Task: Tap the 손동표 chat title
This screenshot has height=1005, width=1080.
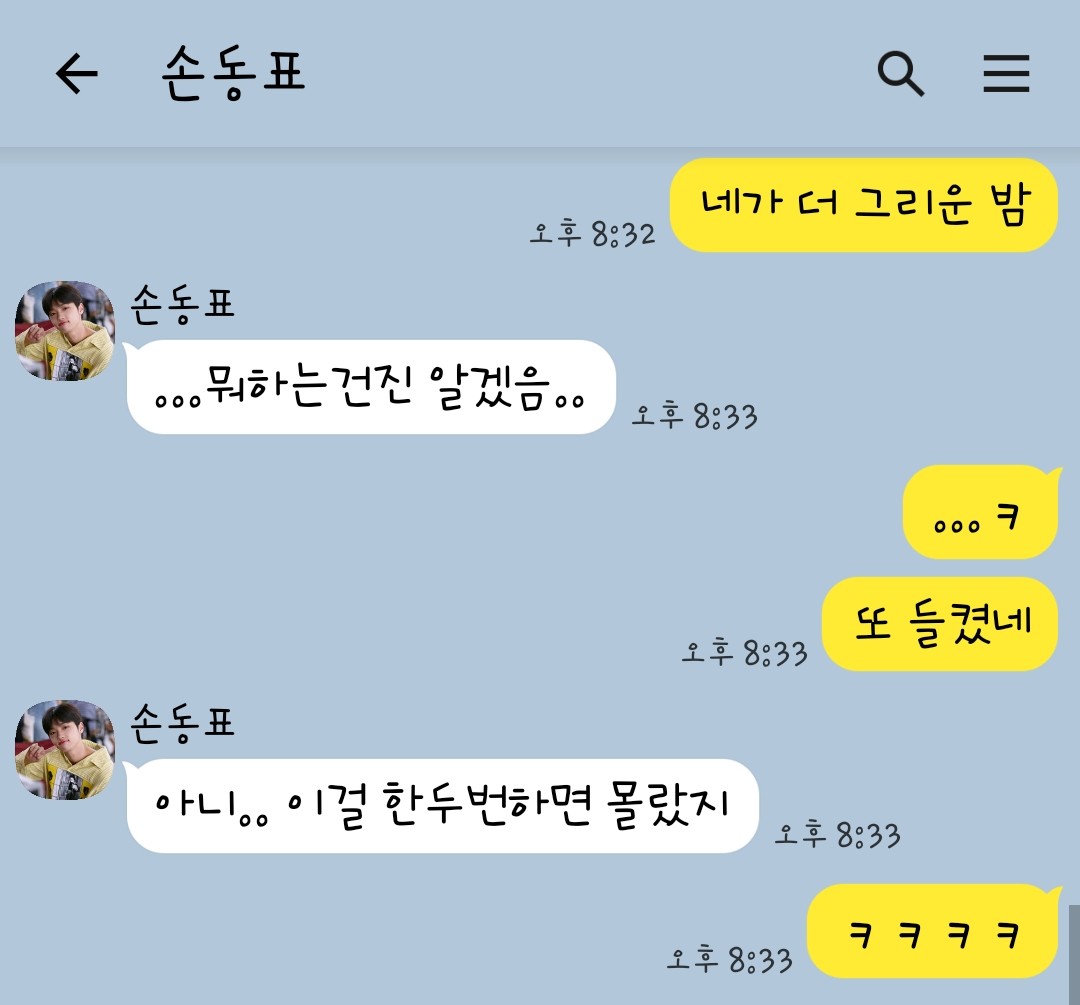Action: click(233, 74)
